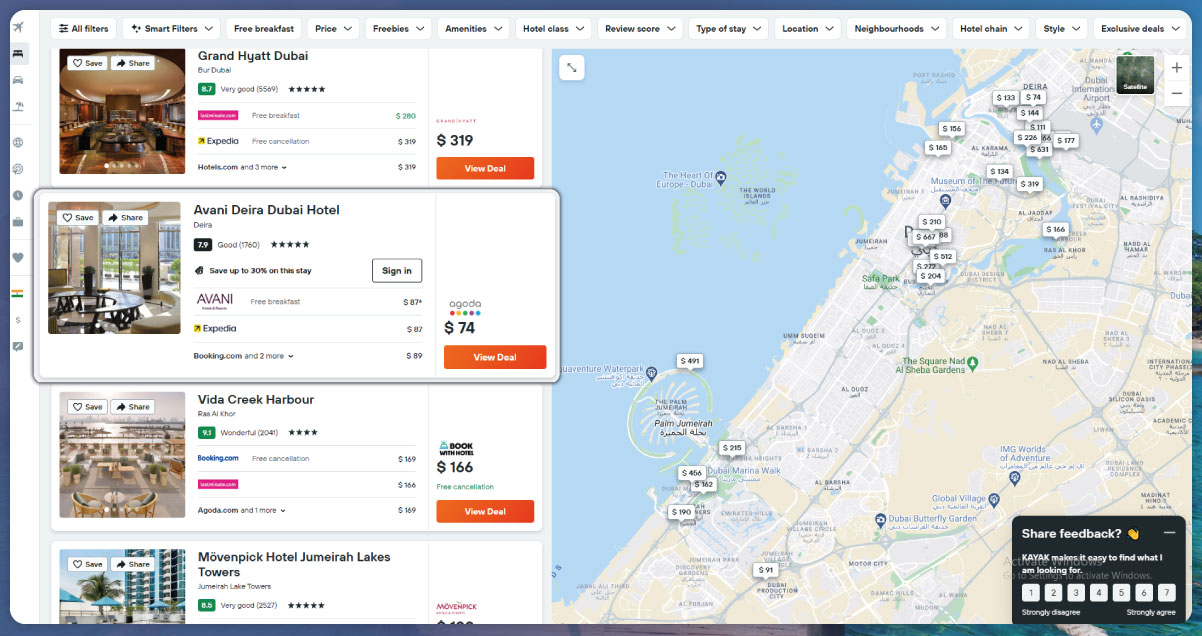Rate feedback 1 Strongly disagree

point(1031,592)
